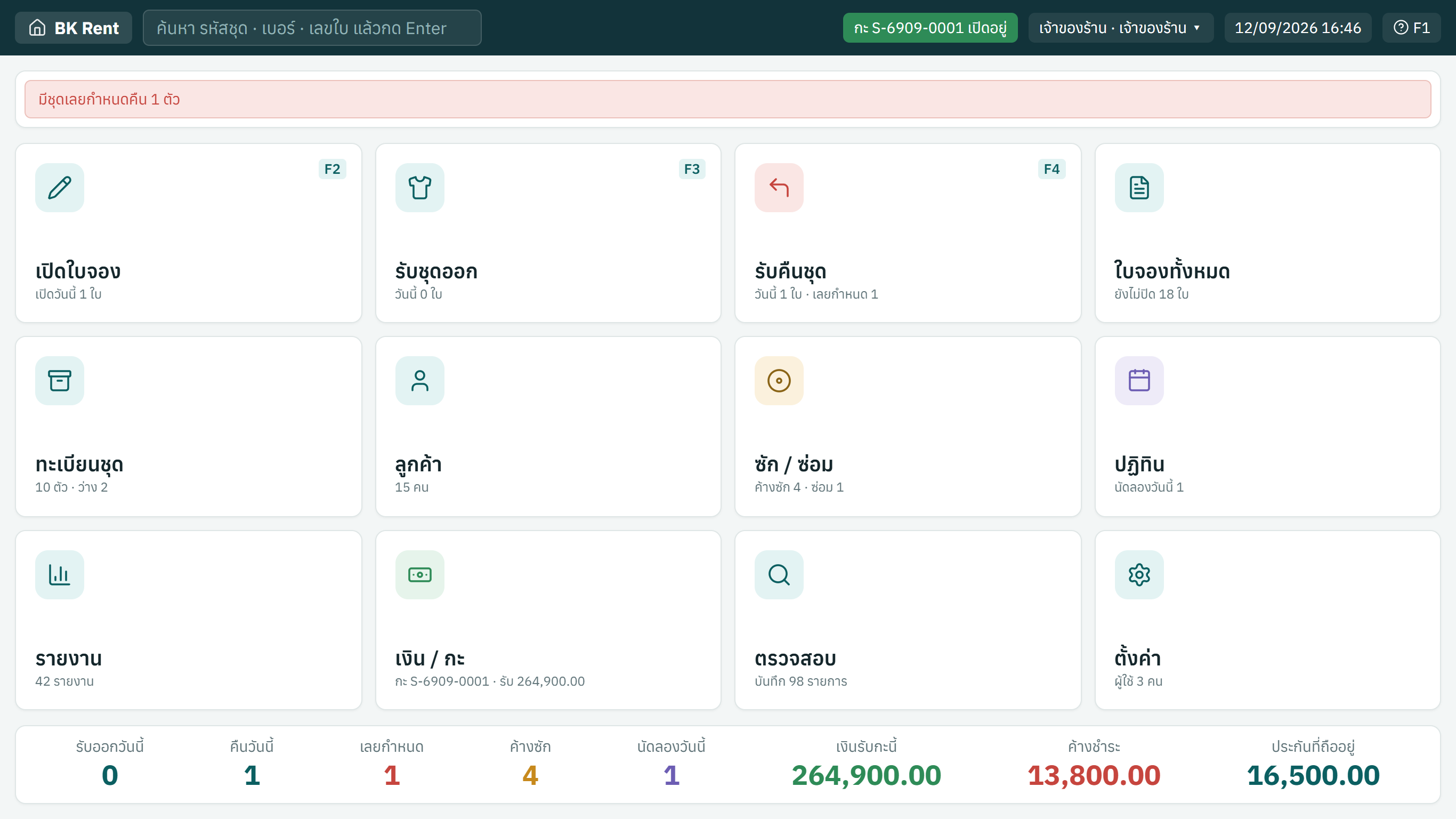Viewport: 1456px width, 819px height.
Task: Open the ตั้งค่า tile title
Action: (x=1137, y=657)
